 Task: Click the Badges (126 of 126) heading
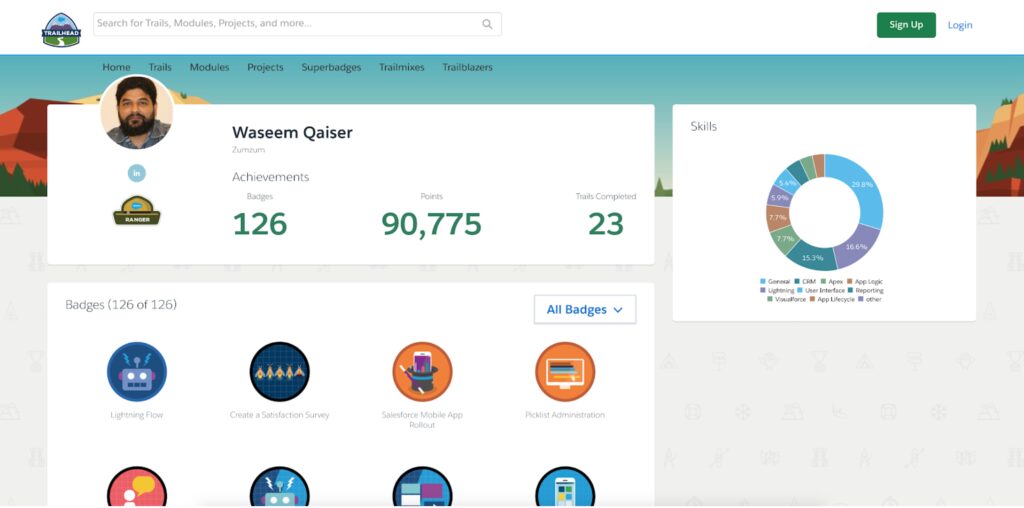coord(121,304)
